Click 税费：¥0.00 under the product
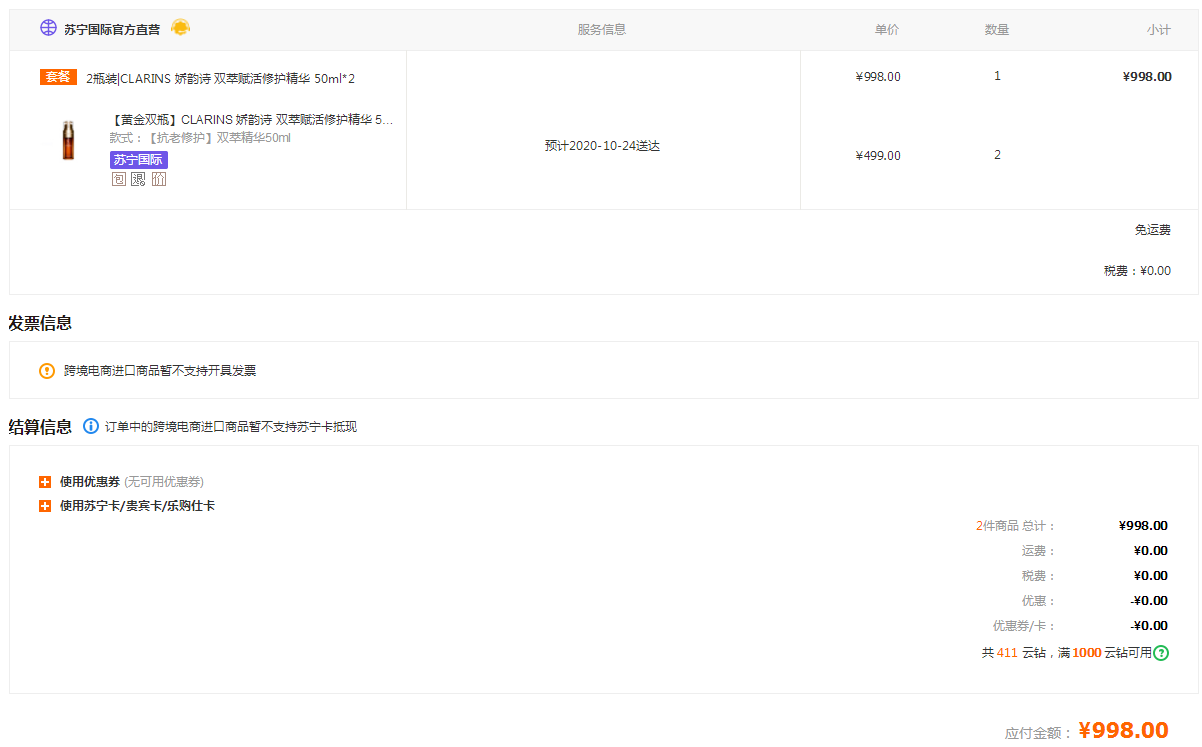The width and height of the screenshot is (1202, 747). [1137, 271]
